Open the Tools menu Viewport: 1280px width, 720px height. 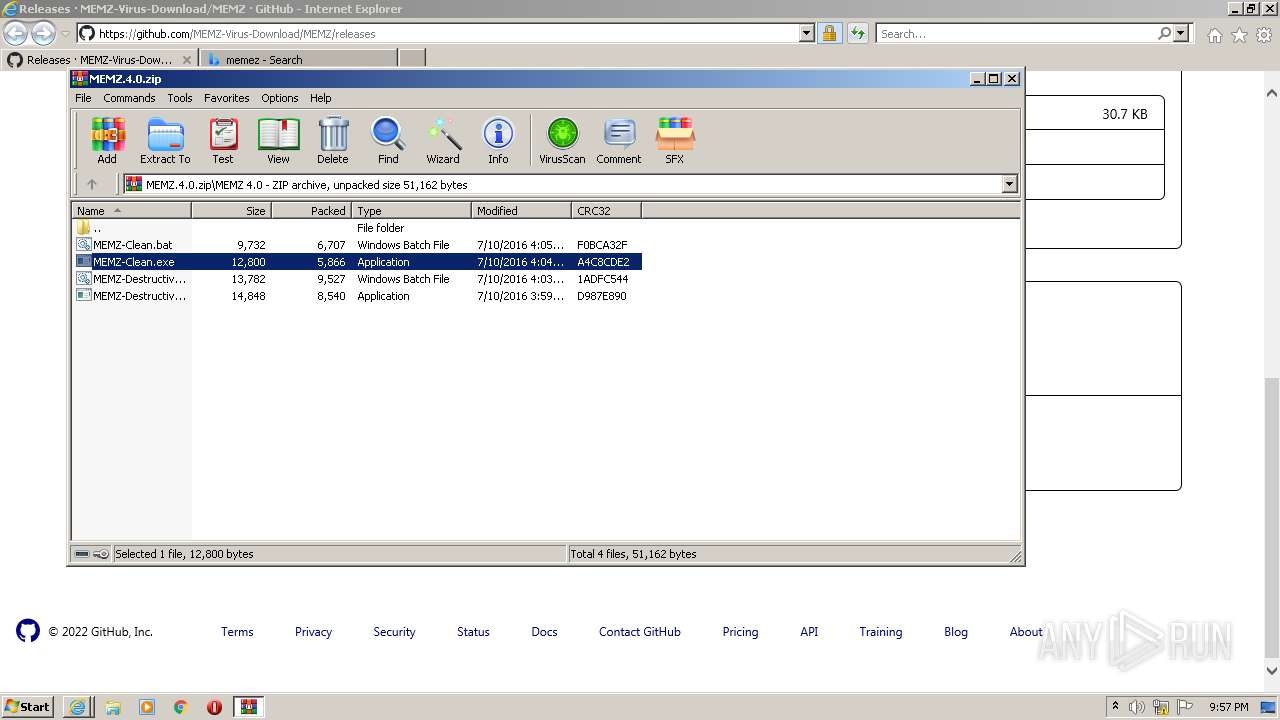(180, 98)
